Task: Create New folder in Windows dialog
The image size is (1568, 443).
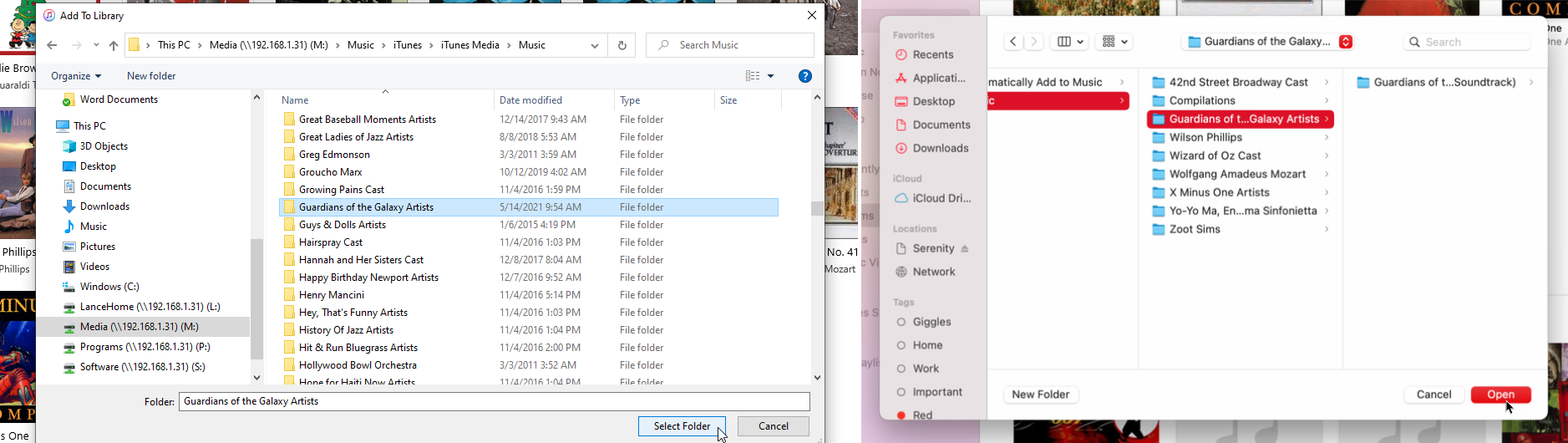Action: pyautogui.click(x=151, y=76)
